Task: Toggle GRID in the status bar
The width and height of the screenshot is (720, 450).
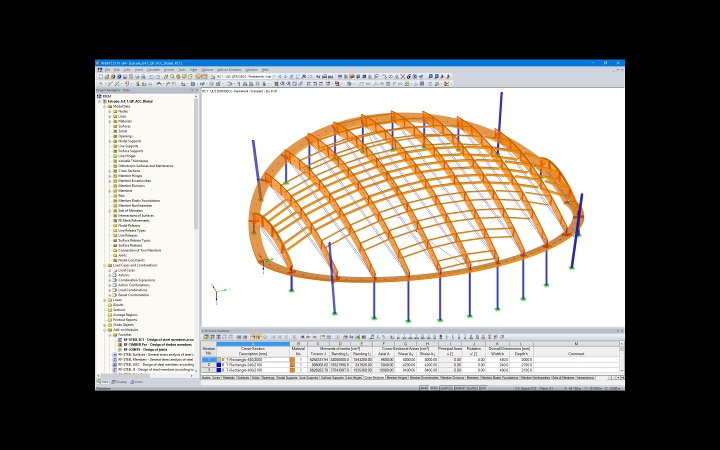Action: click(x=434, y=388)
